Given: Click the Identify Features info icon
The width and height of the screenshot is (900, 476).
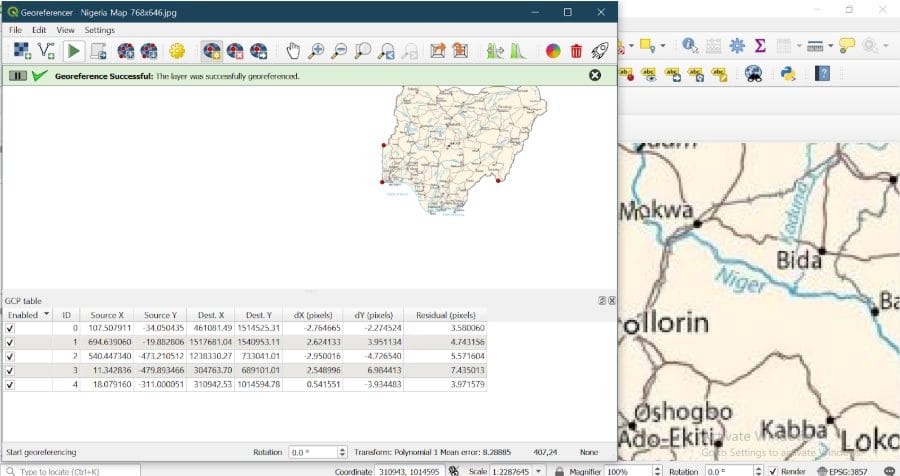Looking at the screenshot, I should tap(689, 46).
